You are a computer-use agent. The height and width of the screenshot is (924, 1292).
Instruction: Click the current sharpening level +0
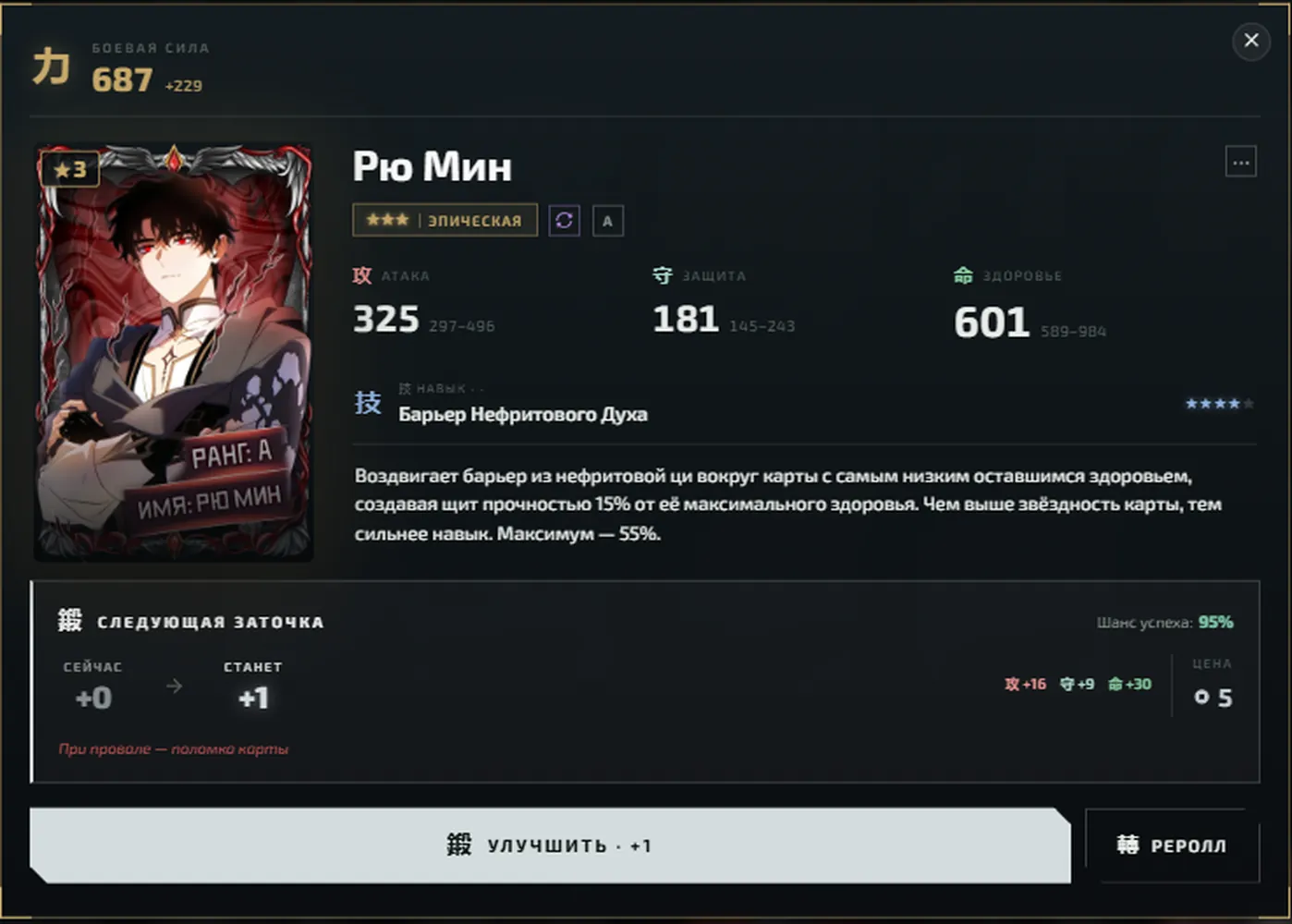[x=93, y=698]
